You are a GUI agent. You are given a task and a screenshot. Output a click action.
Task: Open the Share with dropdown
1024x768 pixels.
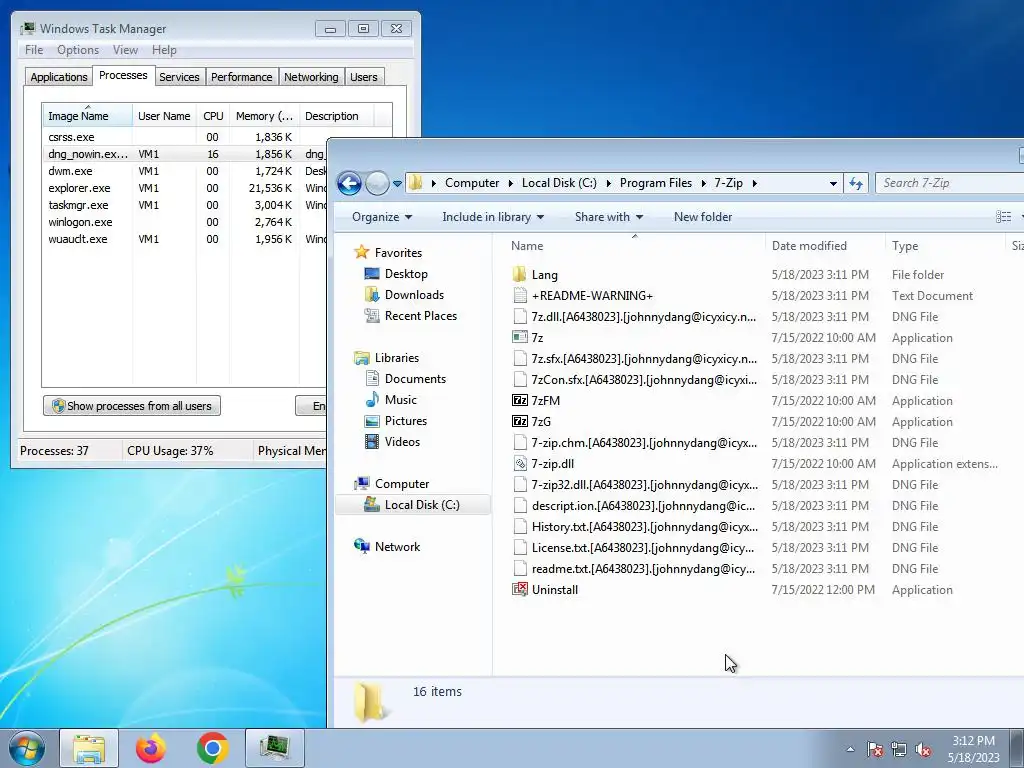pyautogui.click(x=609, y=217)
